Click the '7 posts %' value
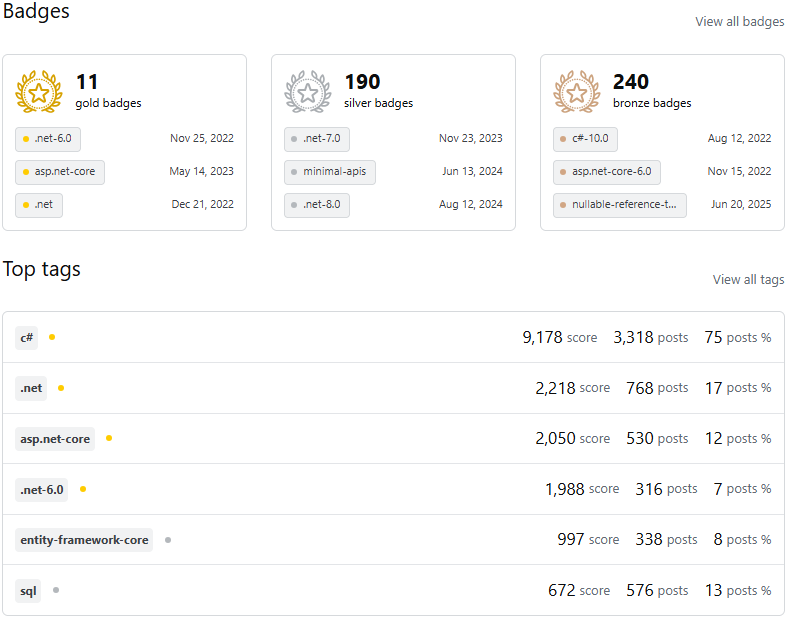 (742, 489)
